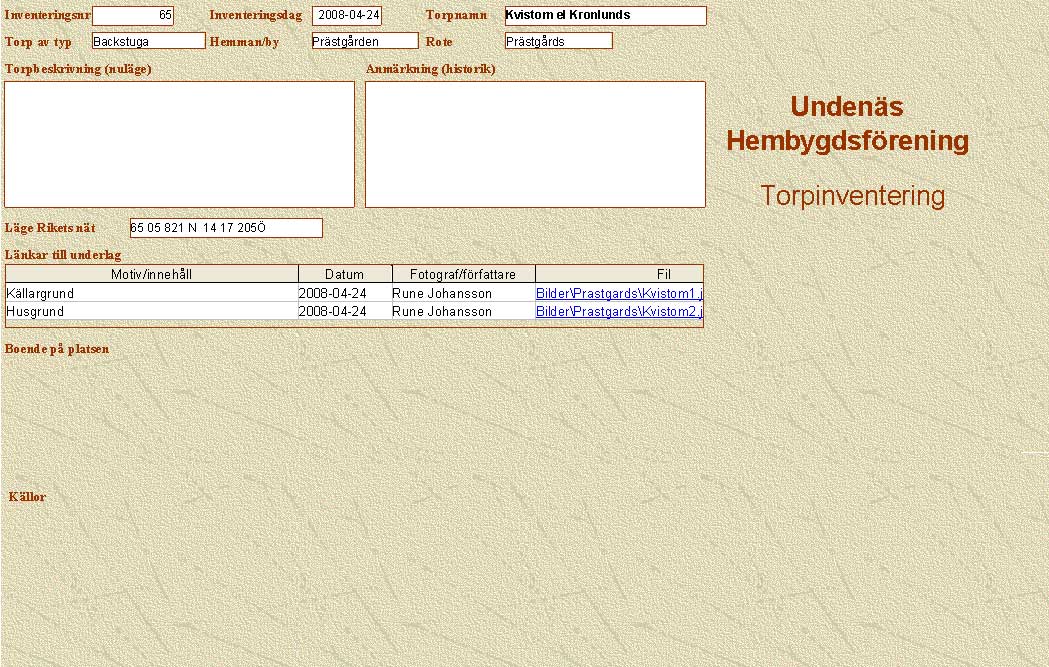Select the Källargrund cell in the table
Screen dimensions: 1049x667
pos(41,294)
